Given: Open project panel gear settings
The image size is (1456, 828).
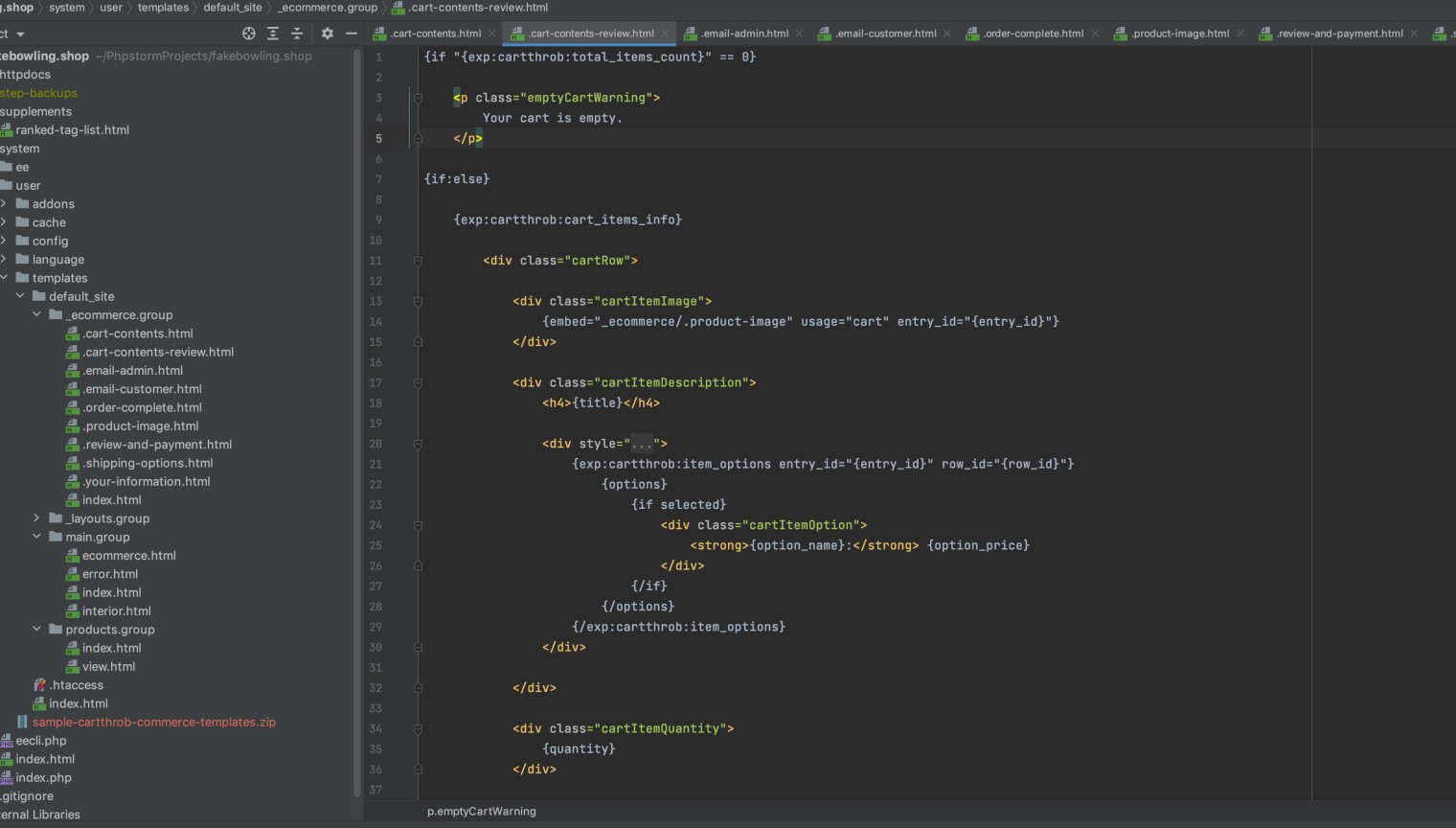Looking at the screenshot, I should (328, 34).
